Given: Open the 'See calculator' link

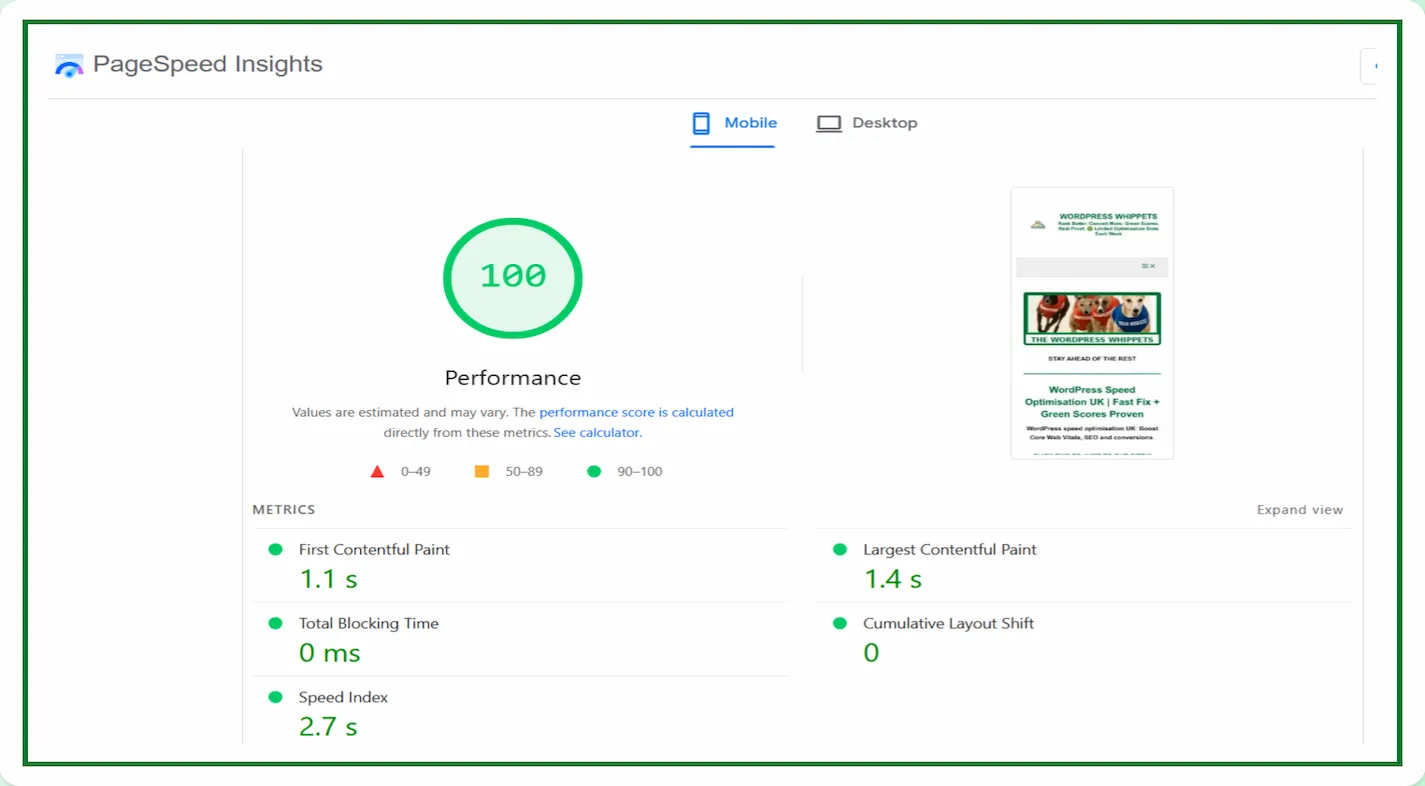Looking at the screenshot, I should click(x=596, y=433).
